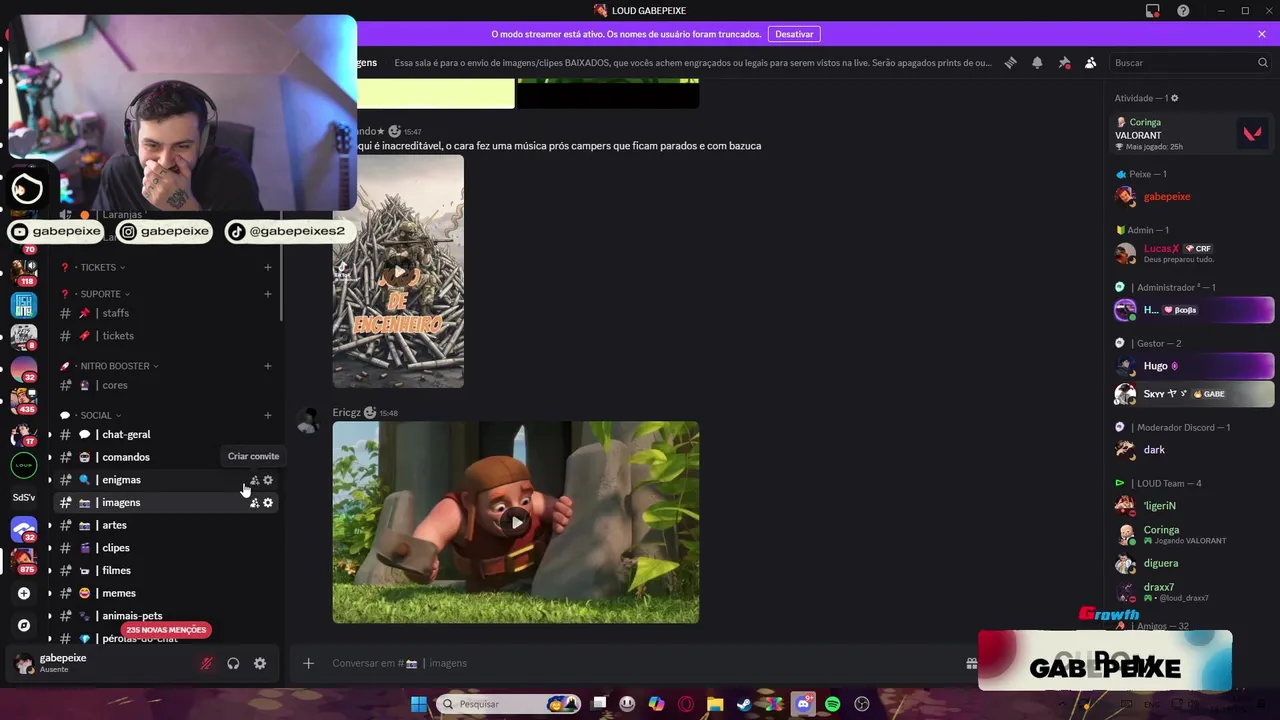Image resolution: width=1280 pixels, height=720 pixels.
Task: Open the Discord inbox icon
Action: pyautogui.click(x=1153, y=11)
